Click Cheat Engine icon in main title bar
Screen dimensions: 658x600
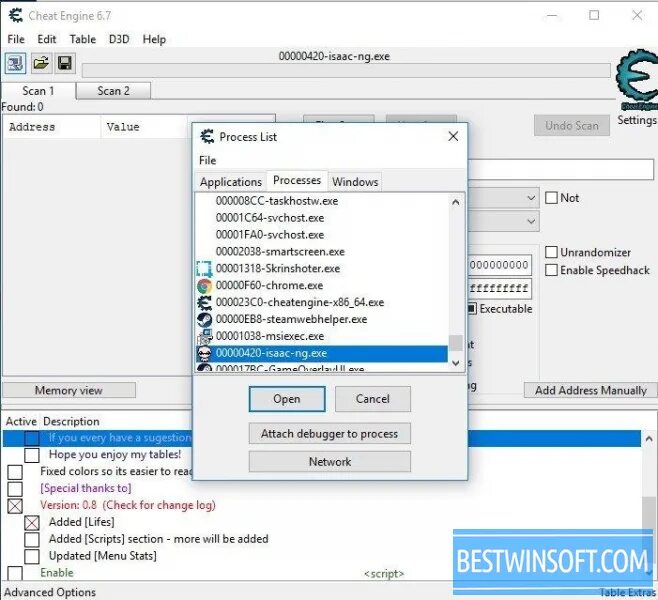pos(16,16)
